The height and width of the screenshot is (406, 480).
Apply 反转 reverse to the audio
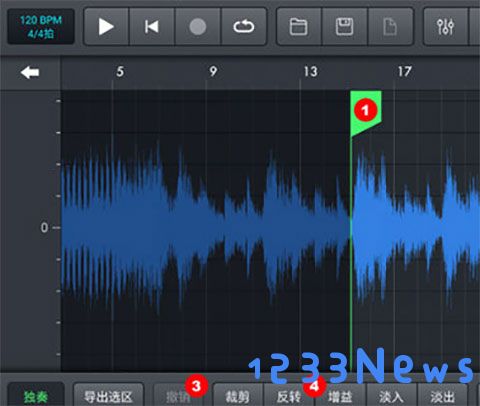[289, 397]
